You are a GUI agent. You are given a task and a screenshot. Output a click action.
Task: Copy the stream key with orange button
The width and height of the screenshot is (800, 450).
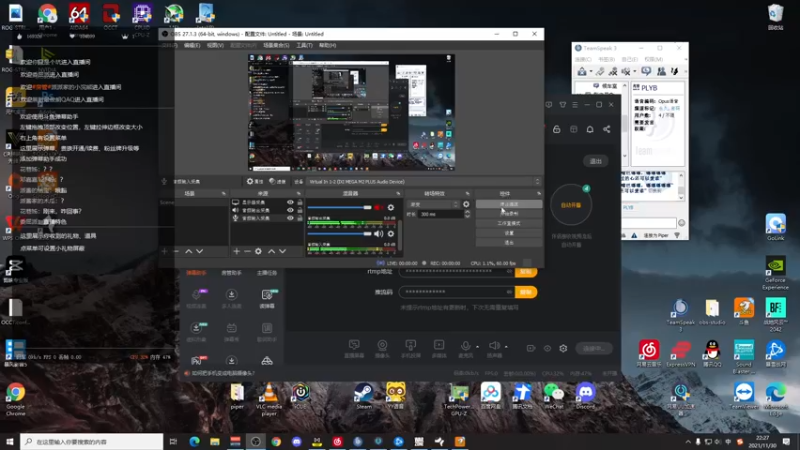coord(526,292)
